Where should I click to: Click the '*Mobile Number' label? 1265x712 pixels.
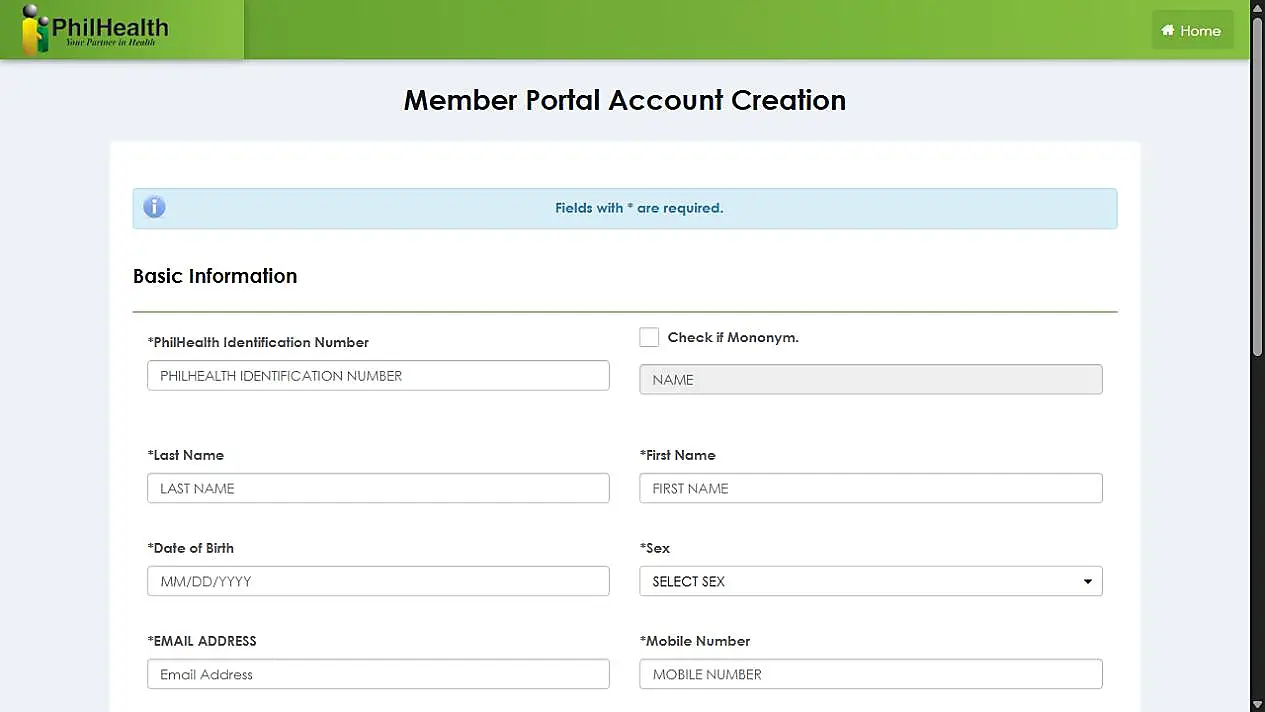click(695, 641)
